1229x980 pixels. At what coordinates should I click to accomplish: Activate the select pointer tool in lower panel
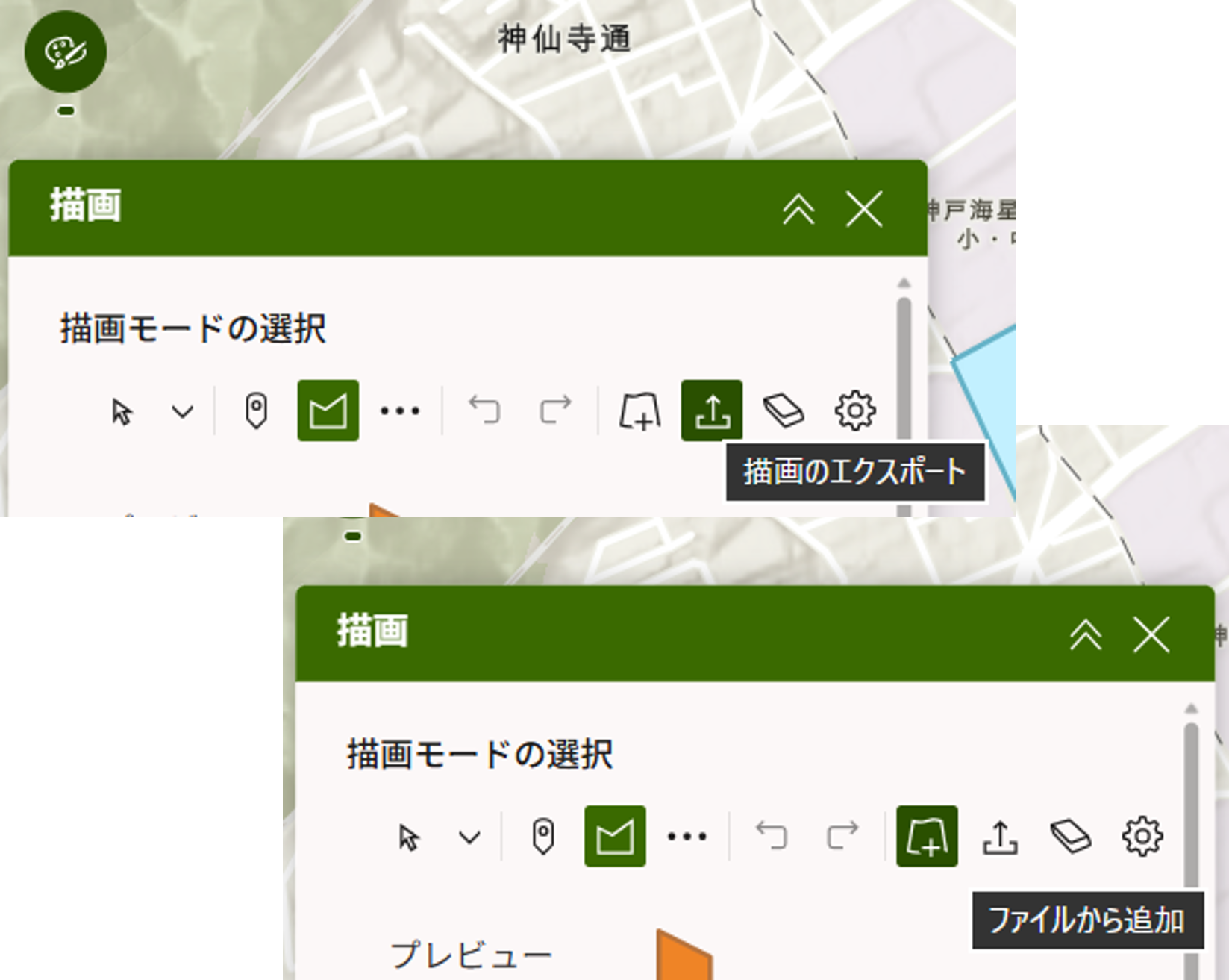coord(409,837)
